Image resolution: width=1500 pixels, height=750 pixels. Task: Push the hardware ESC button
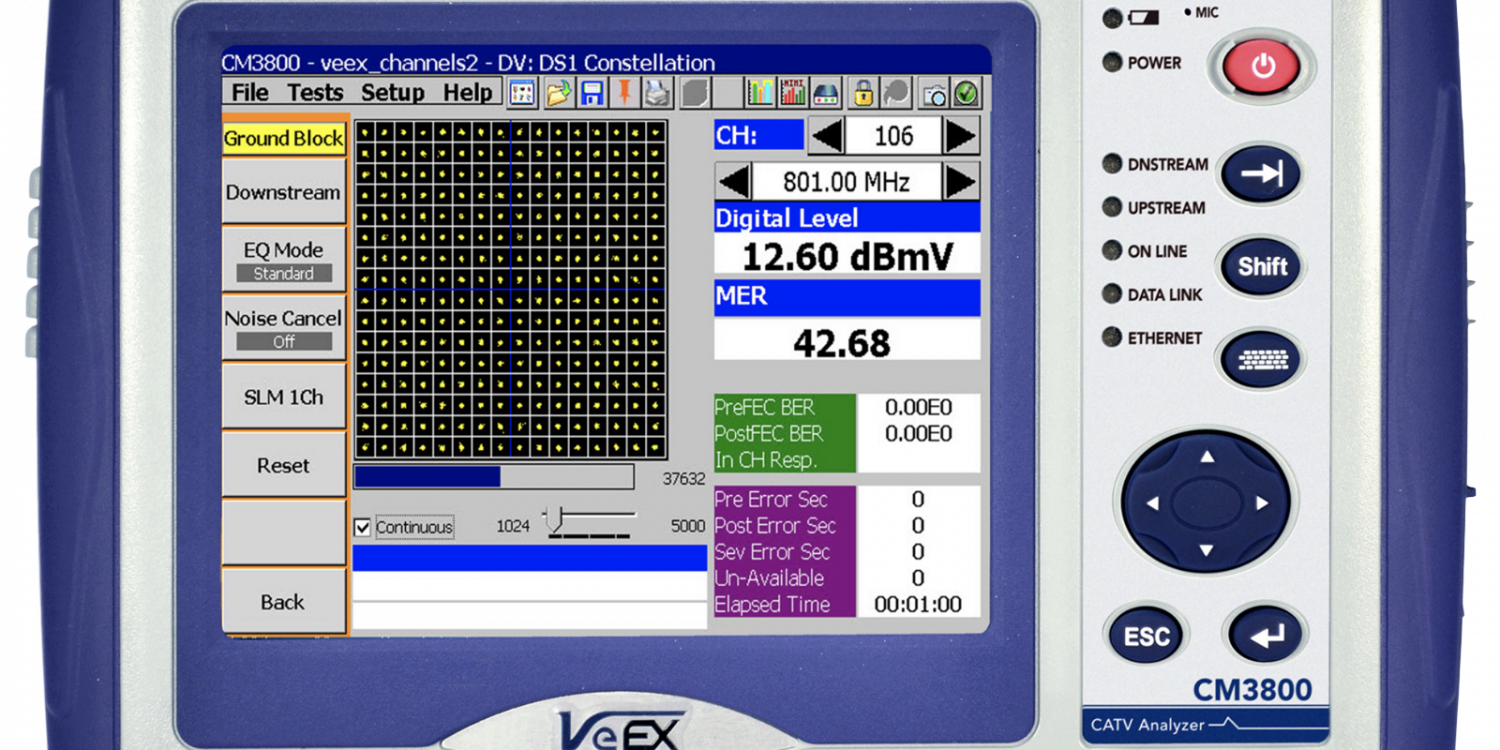pyautogui.click(x=1146, y=636)
